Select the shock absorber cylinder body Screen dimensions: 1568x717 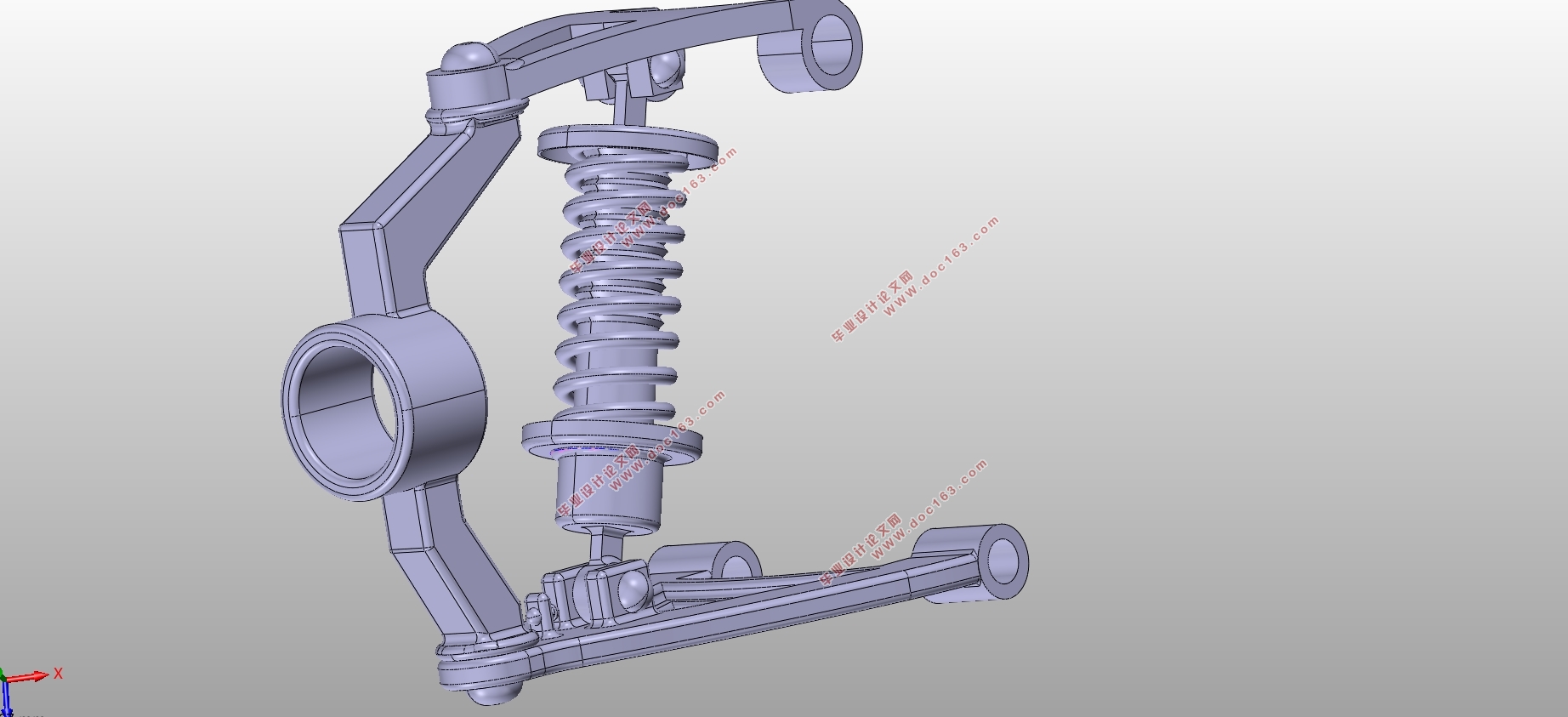(x=609, y=492)
